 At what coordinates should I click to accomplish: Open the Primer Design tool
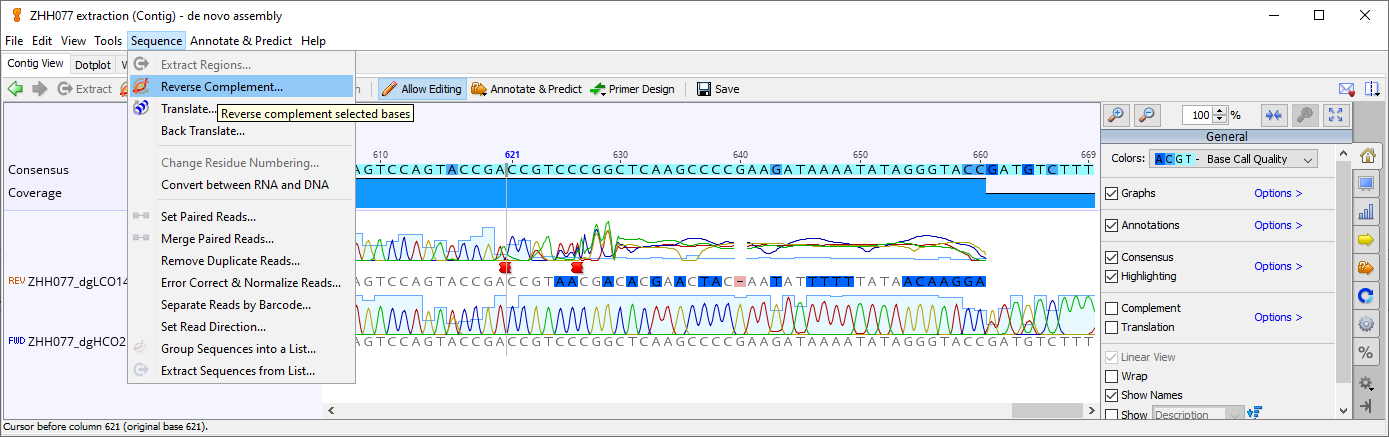click(632, 89)
